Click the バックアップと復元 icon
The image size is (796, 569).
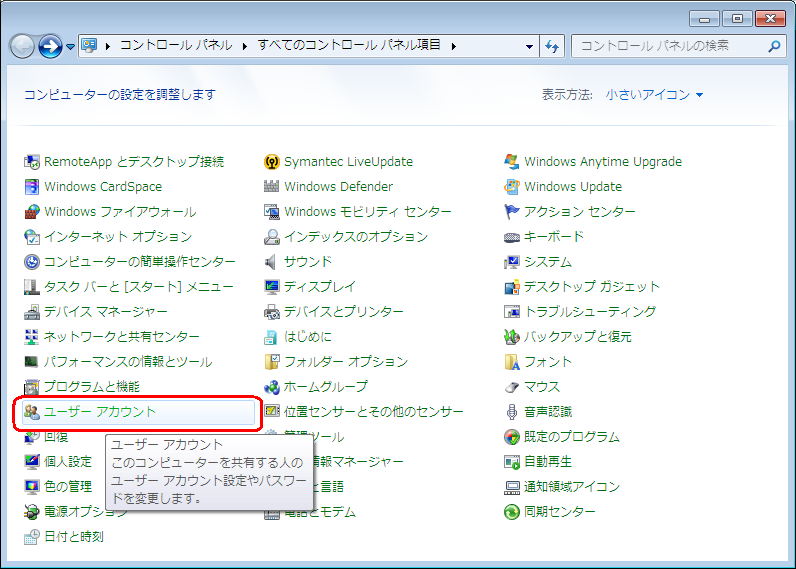pyautogui.click(x=512, y=337)
